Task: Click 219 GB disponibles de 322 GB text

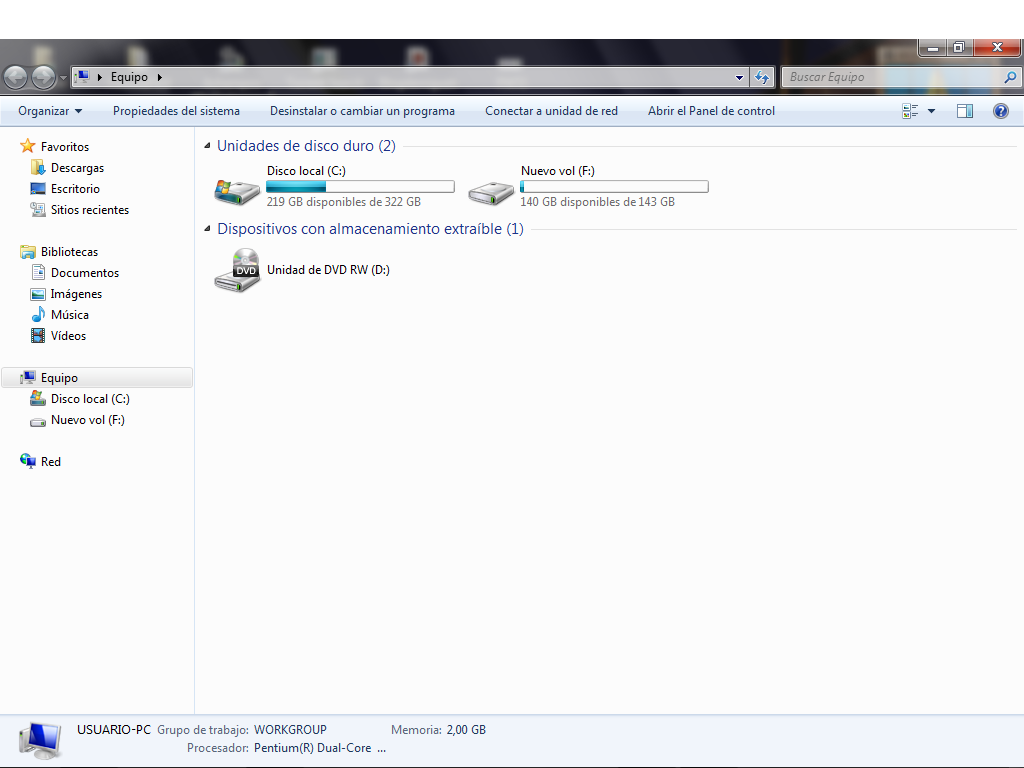Action: 344,202
